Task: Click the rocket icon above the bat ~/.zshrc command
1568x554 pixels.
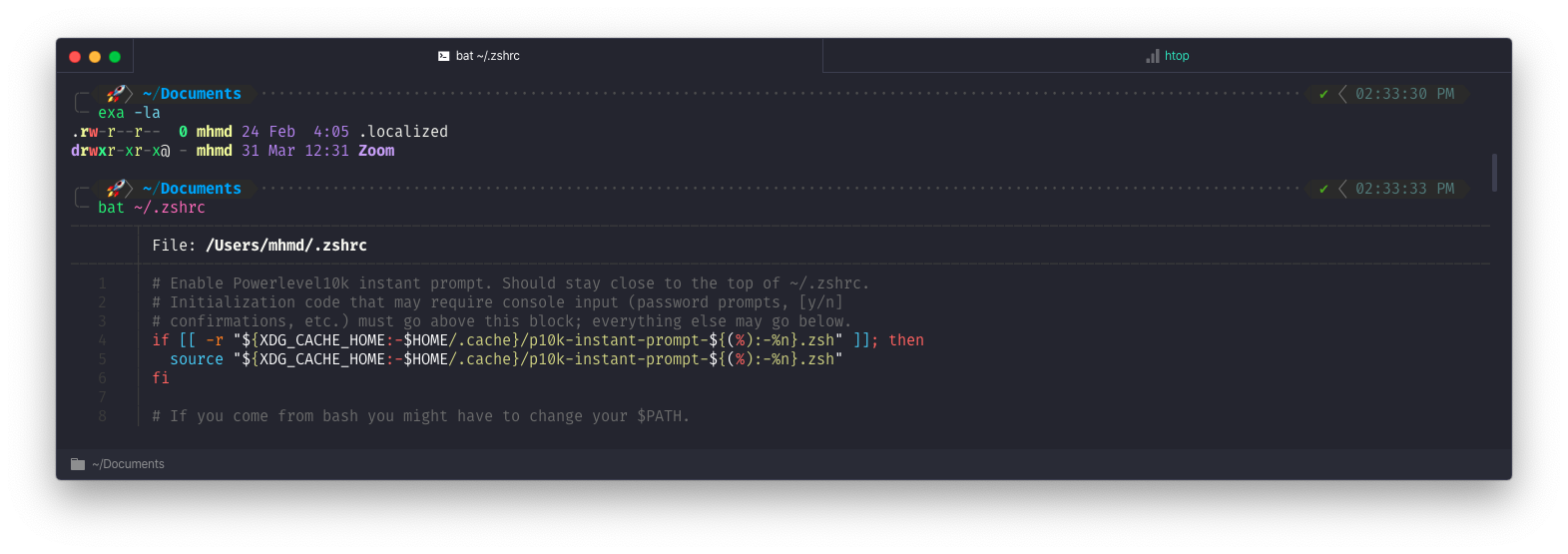Action: [x=117, y=189]
